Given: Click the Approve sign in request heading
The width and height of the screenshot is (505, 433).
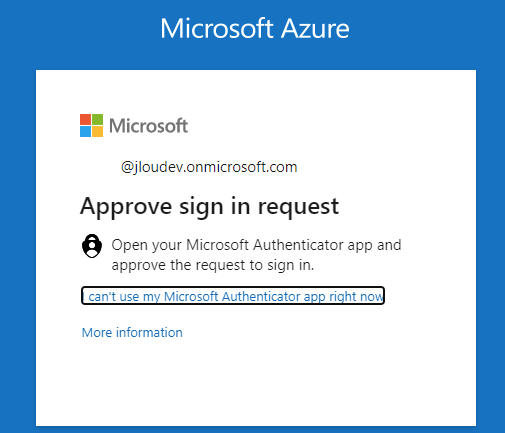Looking at the screenshot, I should [x=210, y=207].
